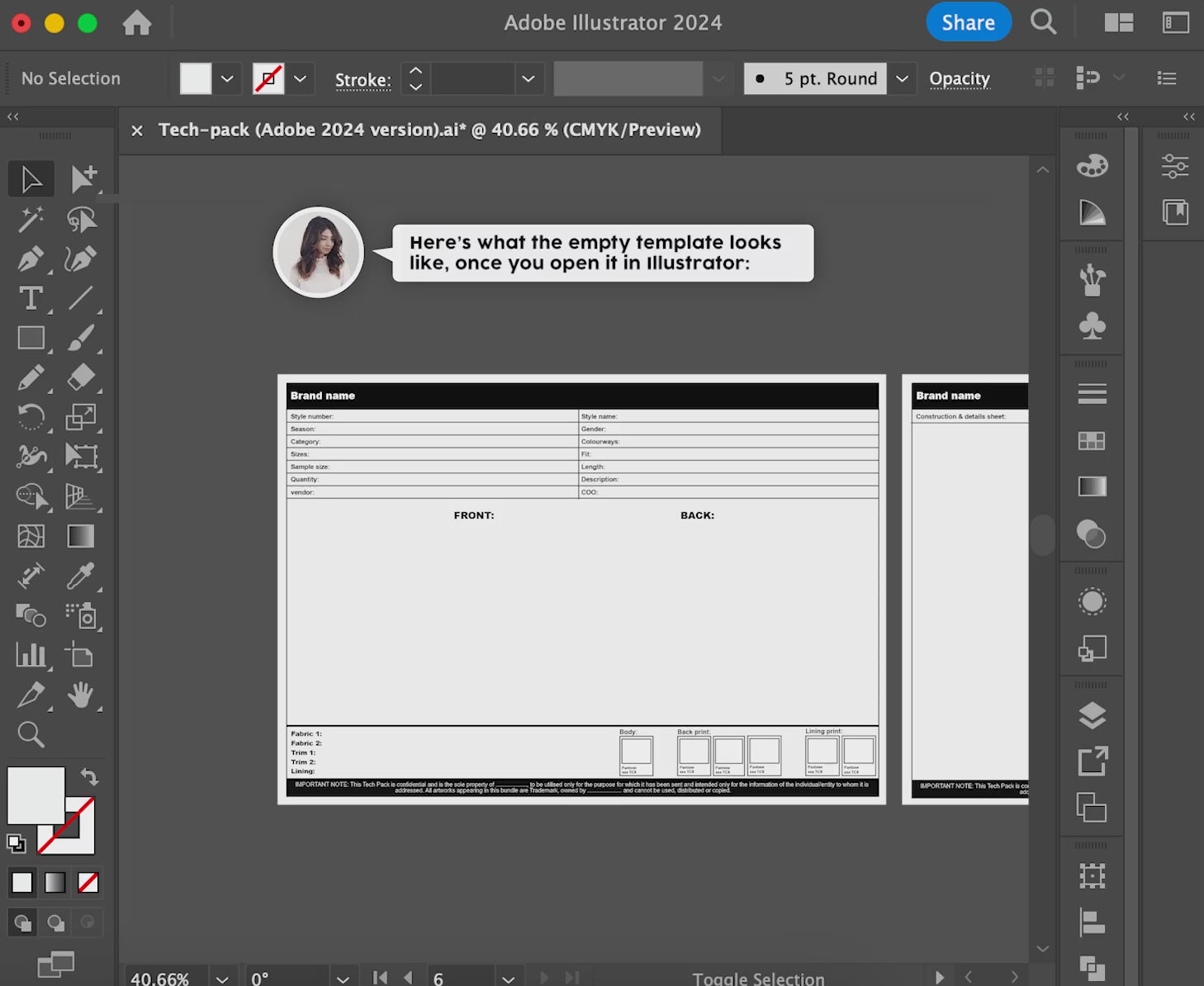
Task: Open the stroke color dropdown arrow
Action: 301,78
